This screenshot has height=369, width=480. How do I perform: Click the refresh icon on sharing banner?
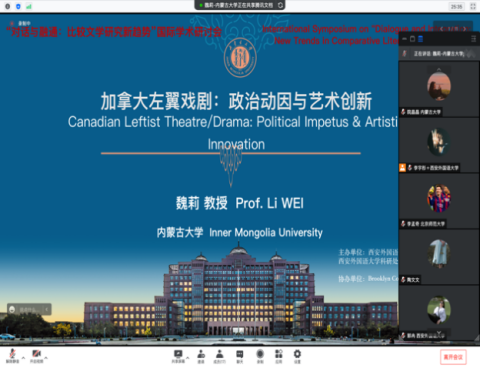point(280,5)
